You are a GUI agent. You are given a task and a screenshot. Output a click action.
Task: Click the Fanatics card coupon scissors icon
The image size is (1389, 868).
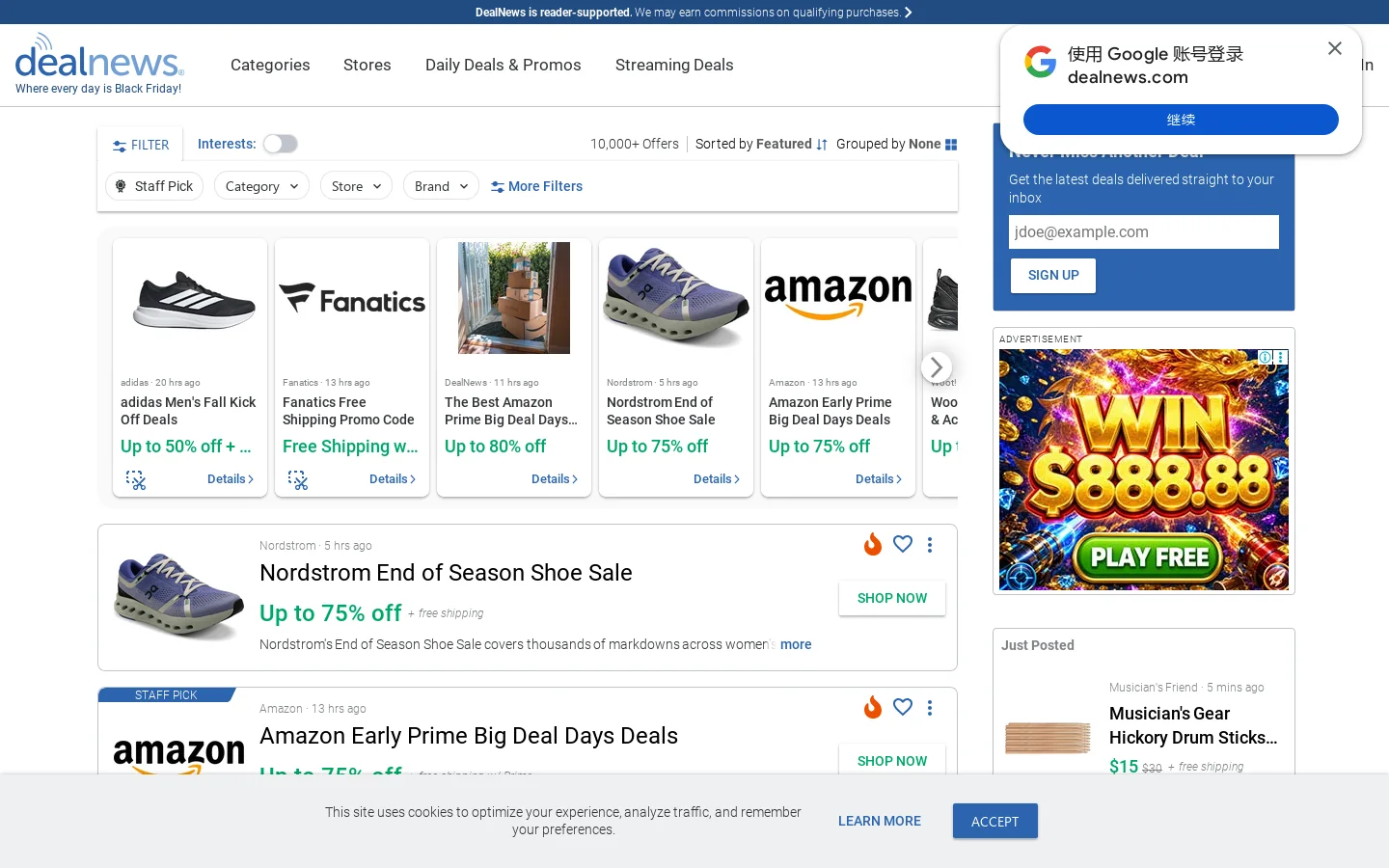(298, 479)
